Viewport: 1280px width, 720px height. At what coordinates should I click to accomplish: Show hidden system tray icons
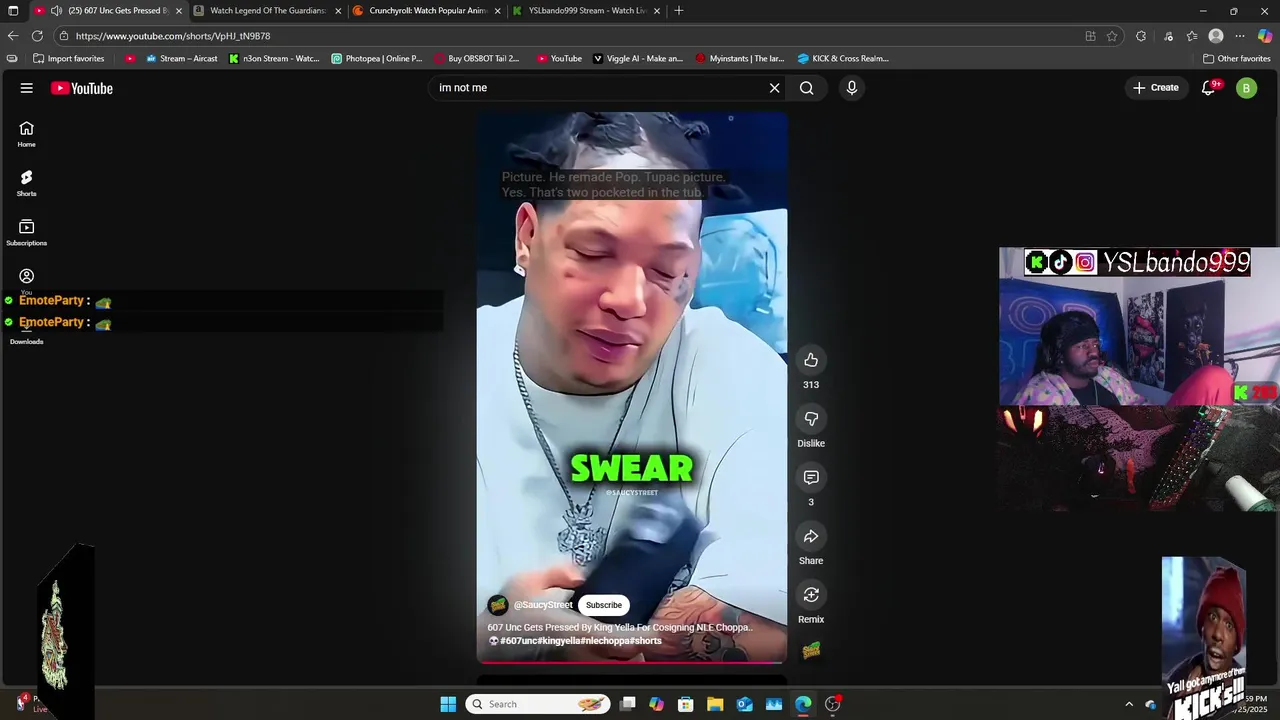pos(1129,704)
